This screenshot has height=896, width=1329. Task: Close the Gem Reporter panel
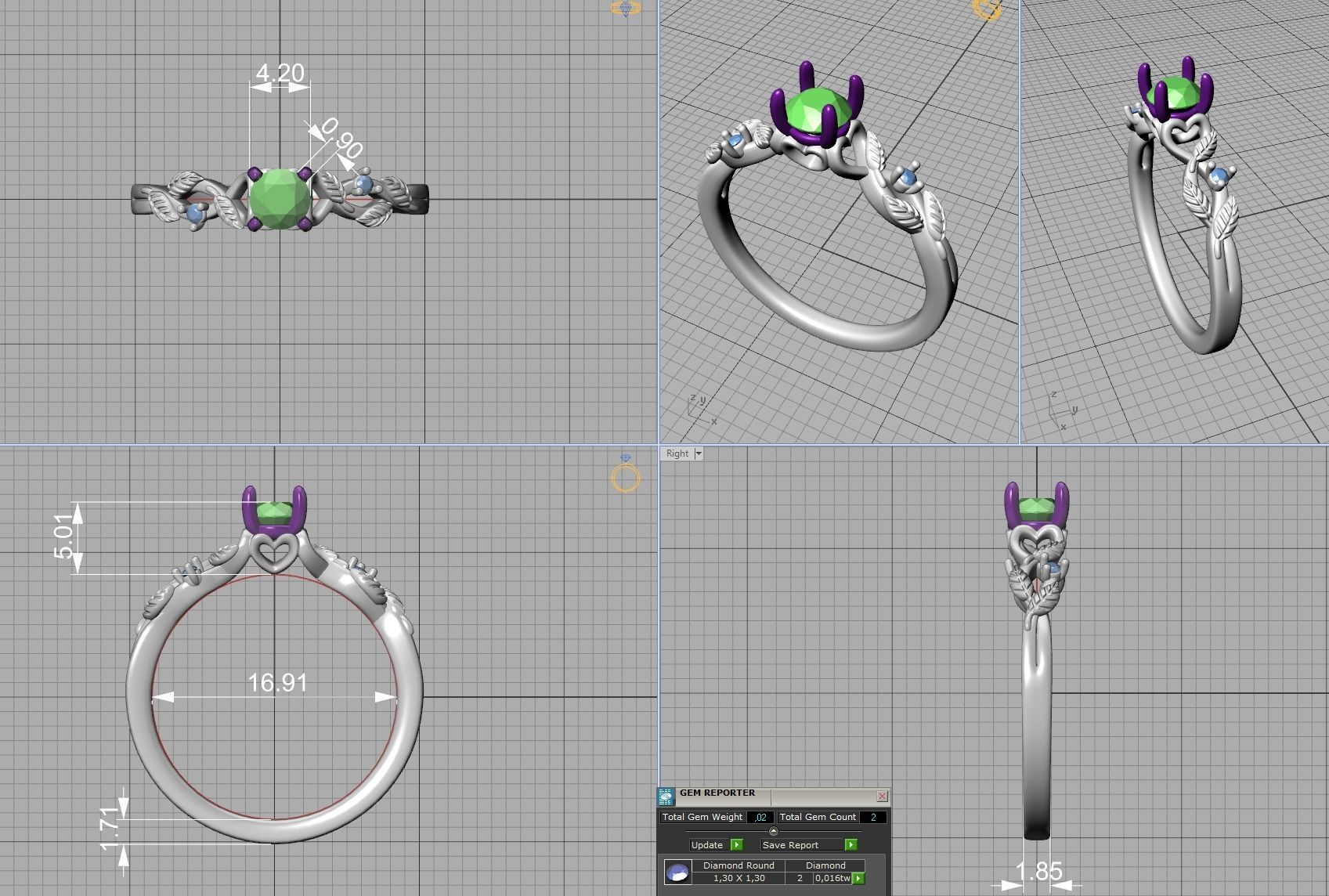pos(882,797)
